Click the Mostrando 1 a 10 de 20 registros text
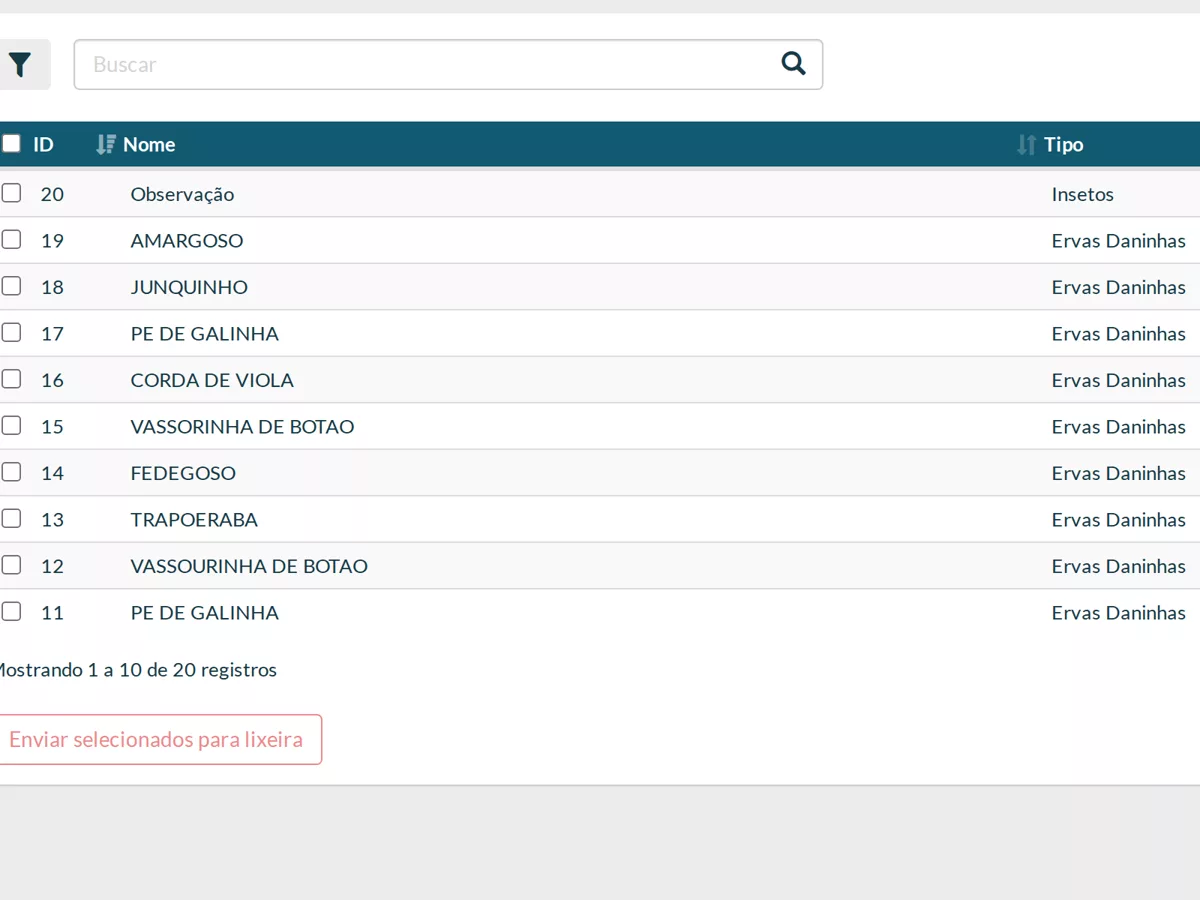Image resolution: width=1200 pixels, height=900 pixels. [x=137, y=670]
